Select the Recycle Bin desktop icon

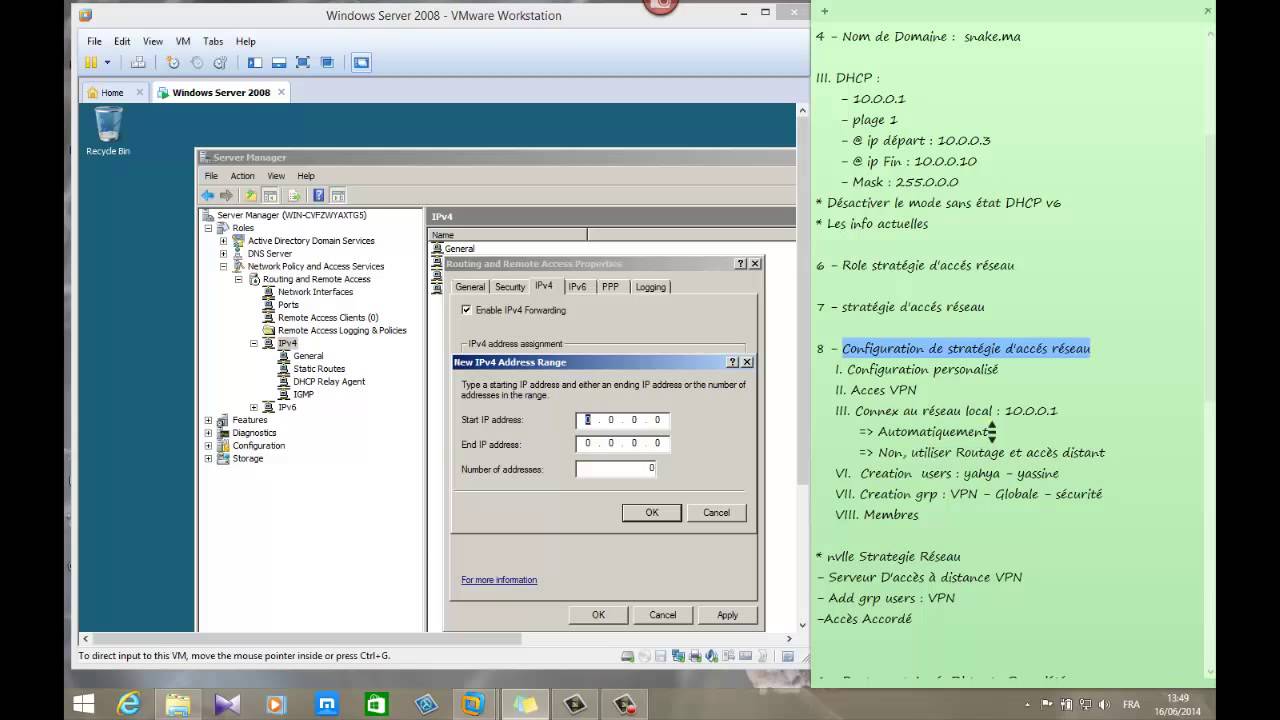108,131
